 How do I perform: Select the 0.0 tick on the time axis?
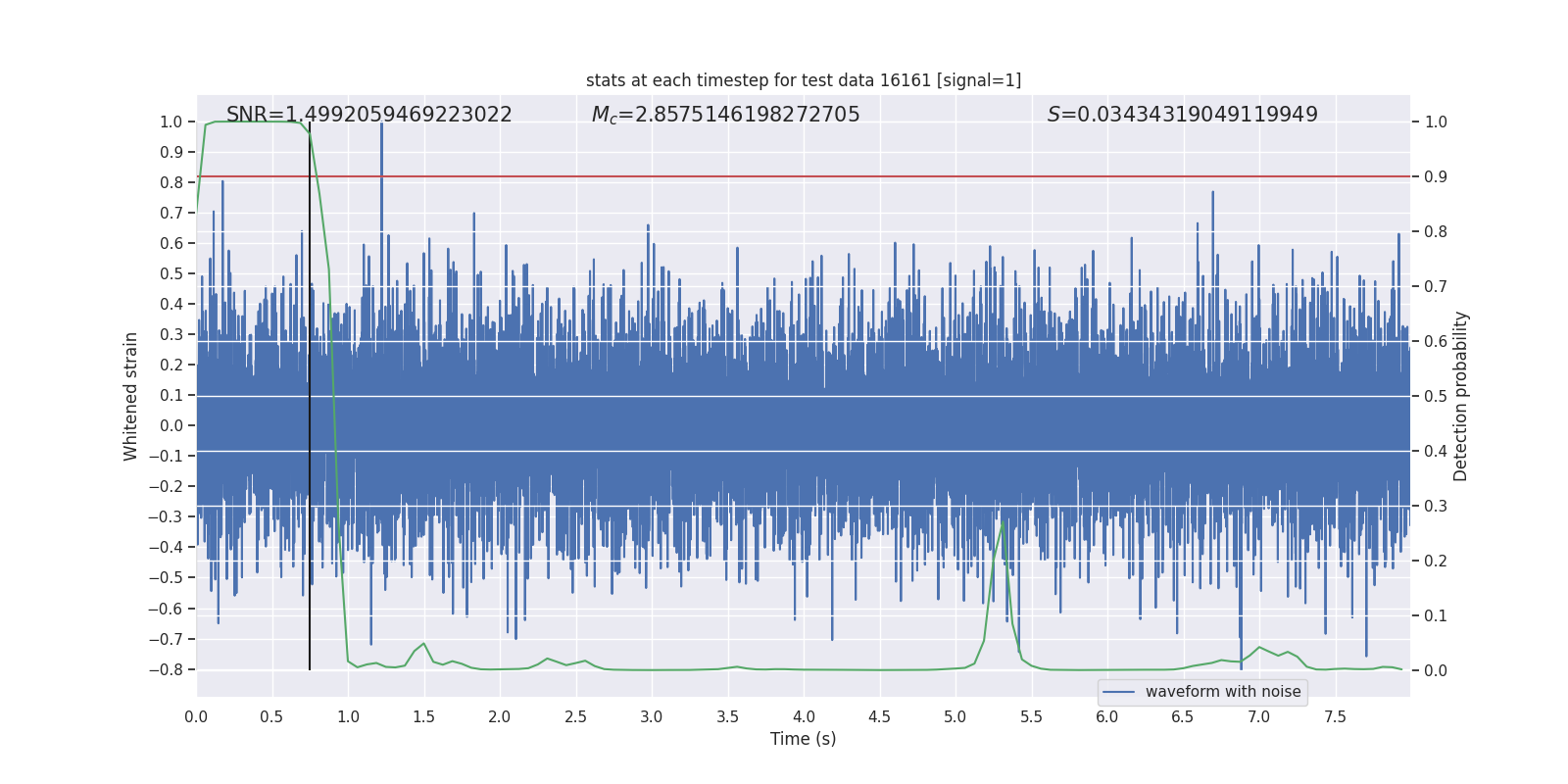[x=196, y=717]
